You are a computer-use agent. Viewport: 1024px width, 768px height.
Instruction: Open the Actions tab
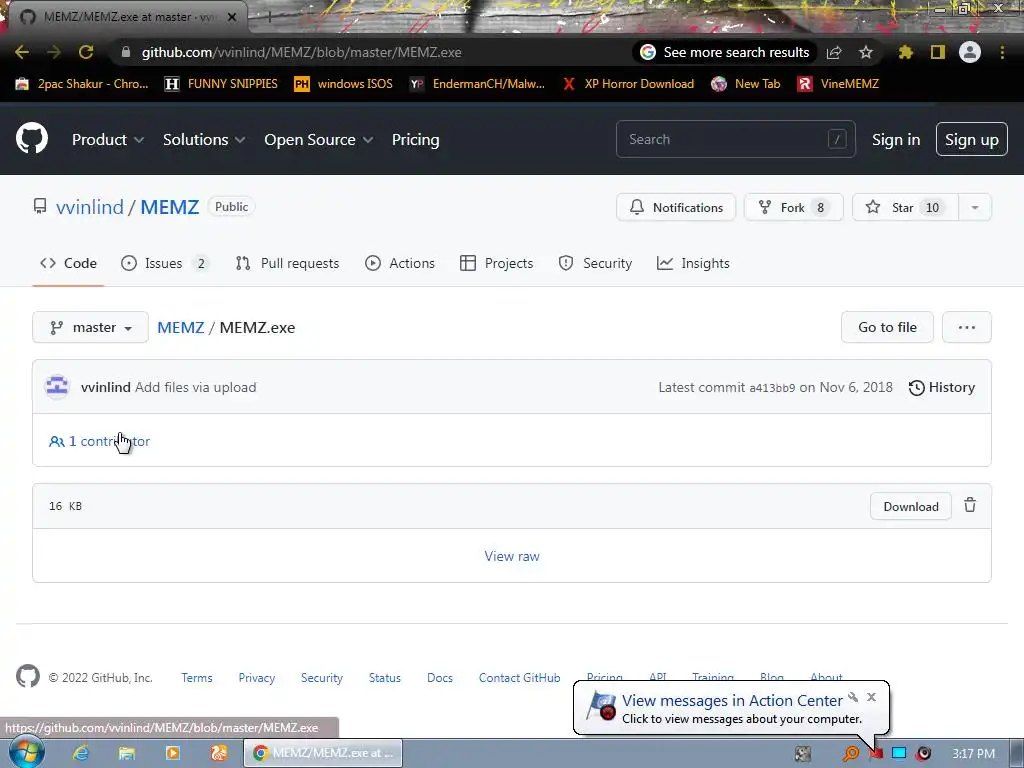pos(400,263)
